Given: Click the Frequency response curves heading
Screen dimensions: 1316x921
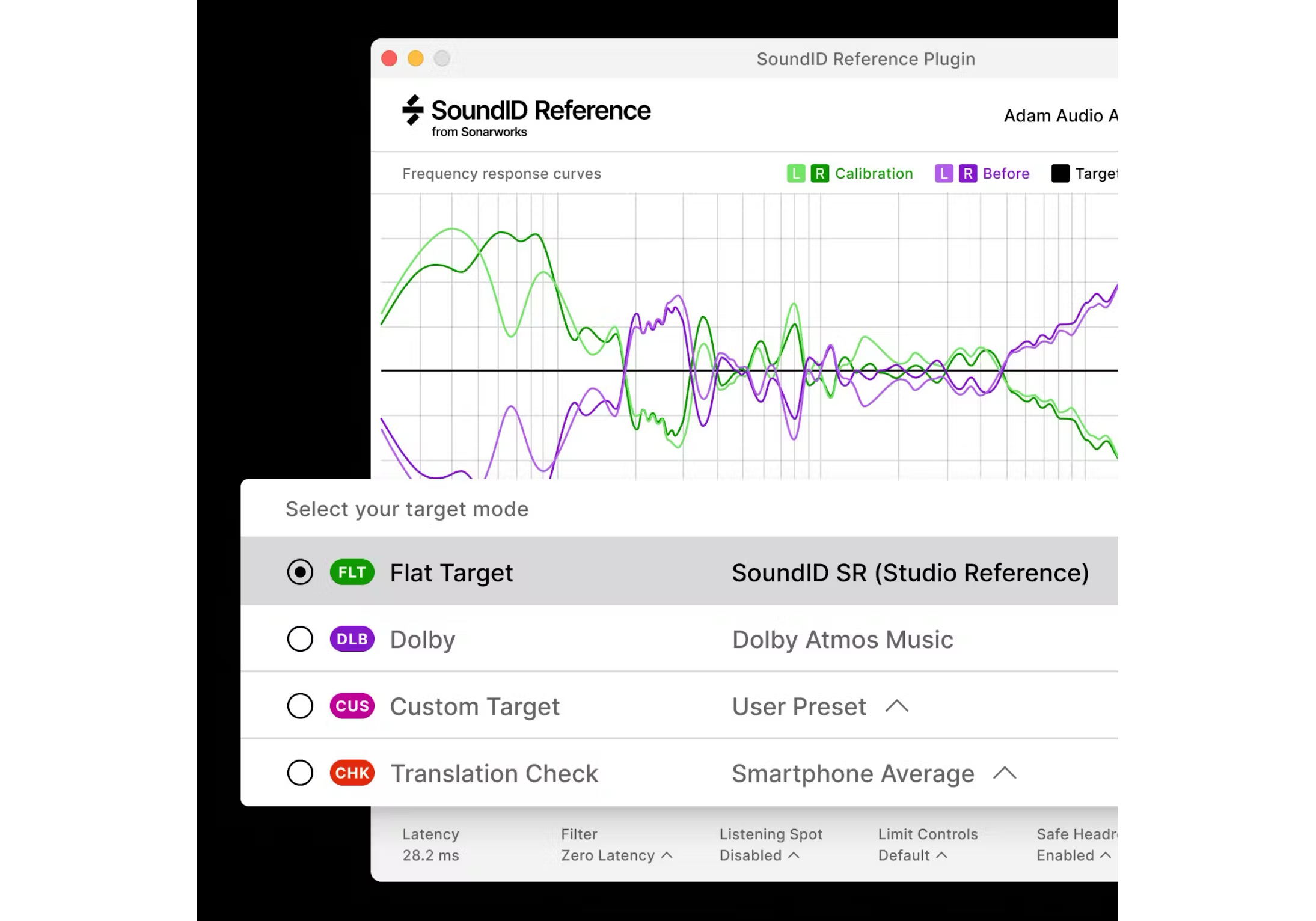Looking at the screenshot, I should (501, 174).
